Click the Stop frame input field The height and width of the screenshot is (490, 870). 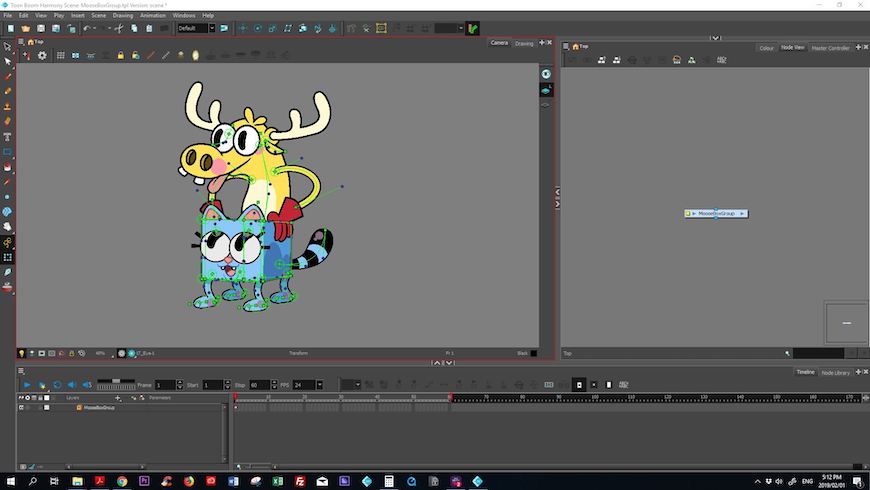tap(259, 385)
